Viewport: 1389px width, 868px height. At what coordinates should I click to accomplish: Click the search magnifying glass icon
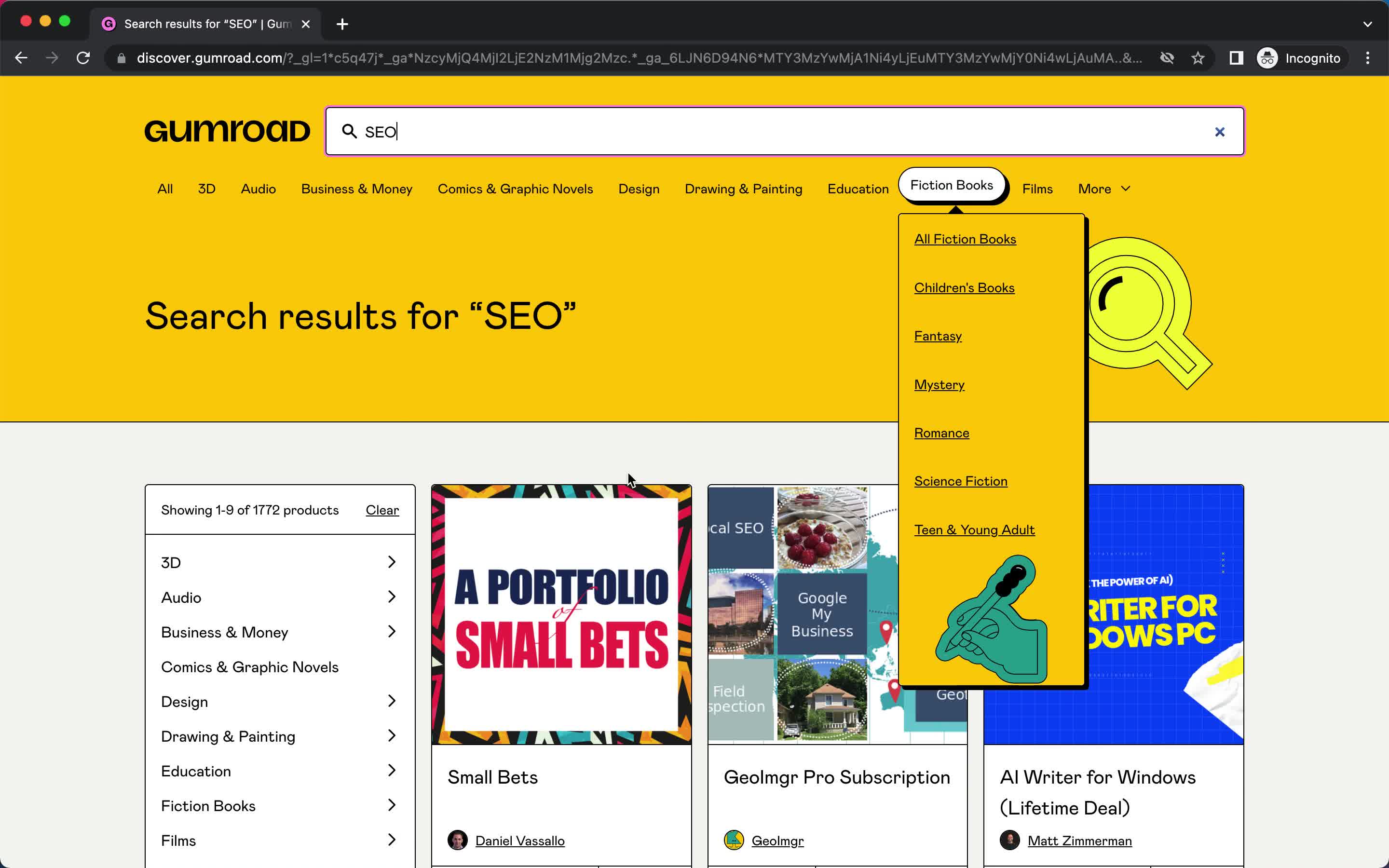point(350,131)
